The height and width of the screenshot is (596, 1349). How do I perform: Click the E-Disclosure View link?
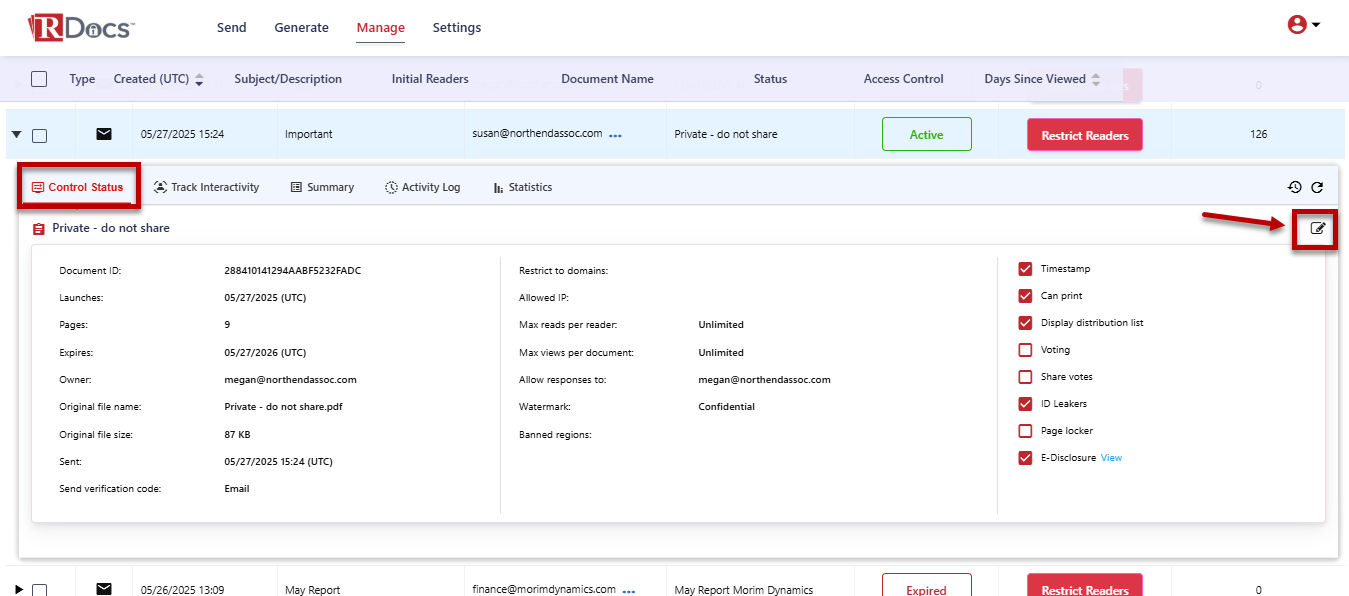[1111, 458]
